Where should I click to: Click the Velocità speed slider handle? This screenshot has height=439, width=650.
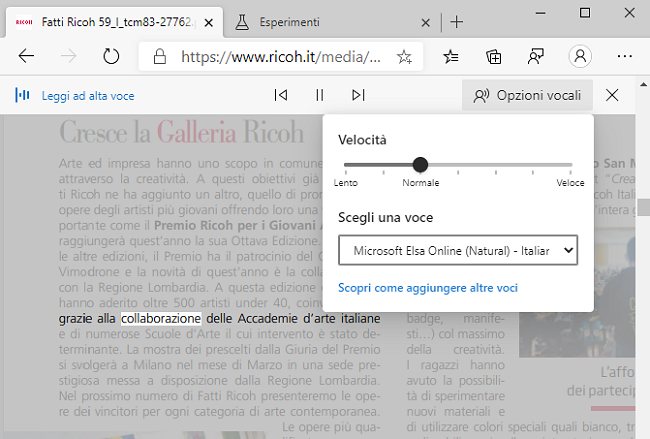(x=420, y=164)
